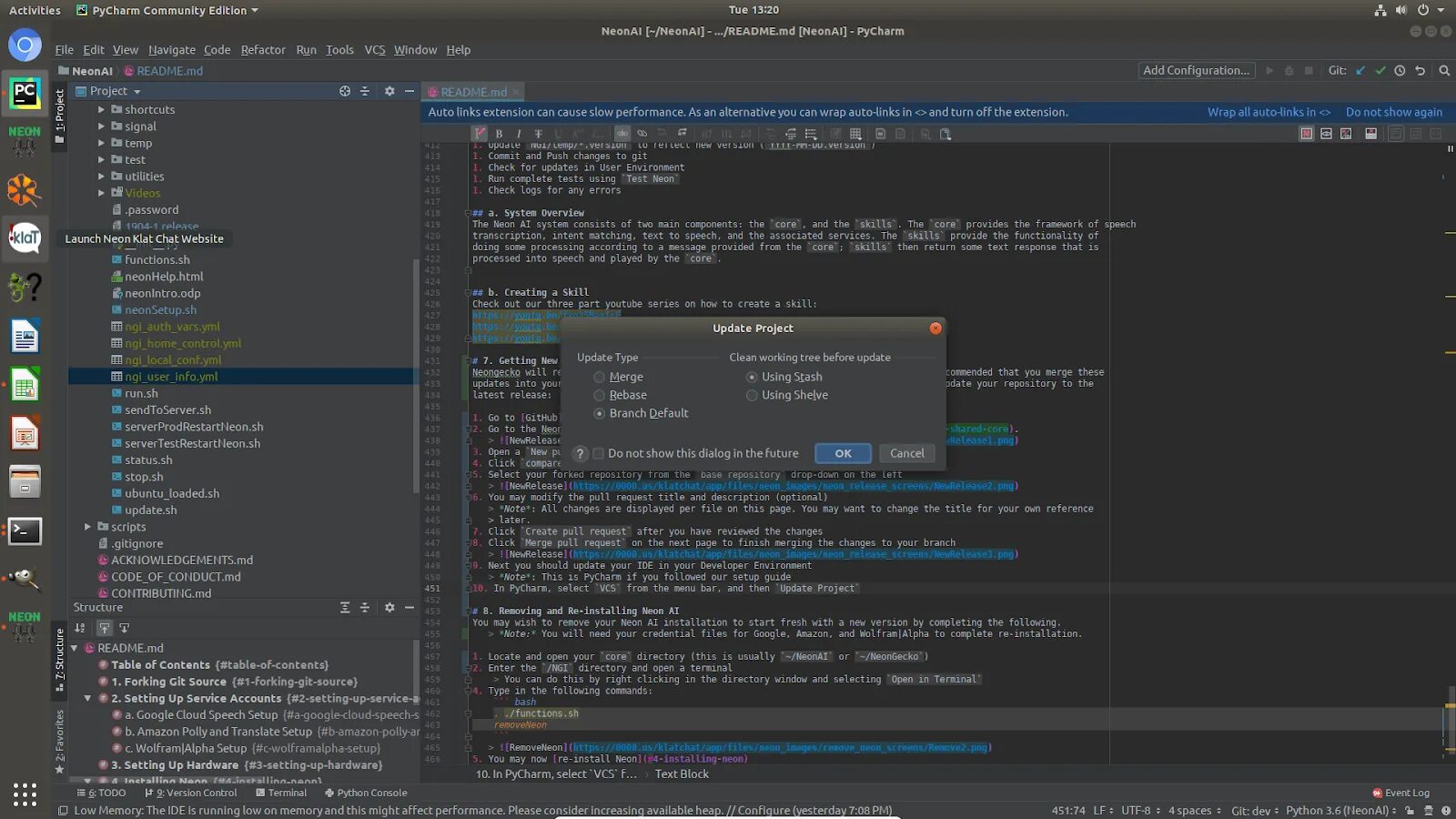Check Do not show this dialog in the future

tap(598, 453)
